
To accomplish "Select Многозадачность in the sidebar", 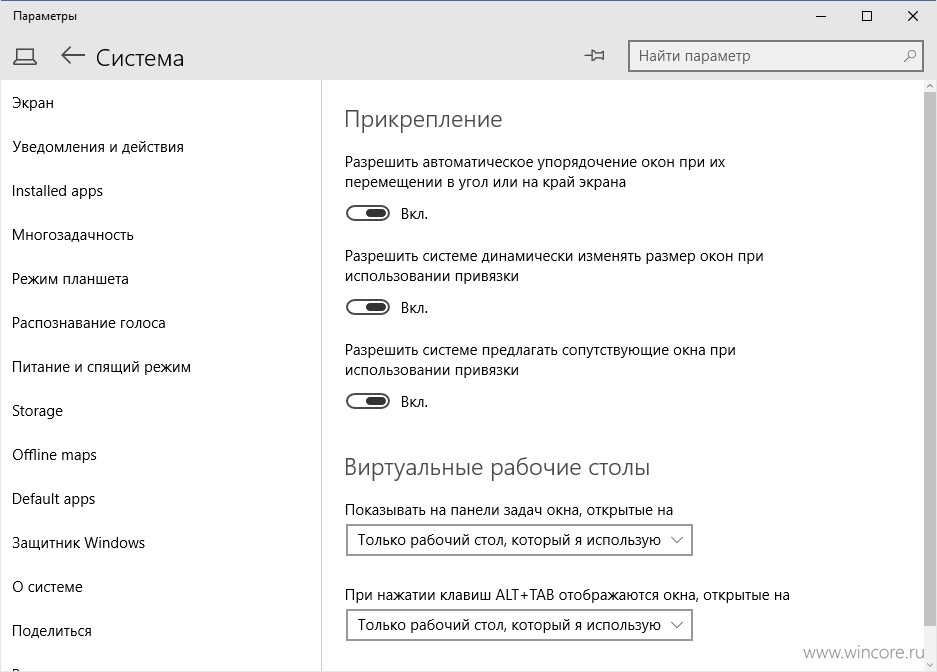I will [73, 235].
